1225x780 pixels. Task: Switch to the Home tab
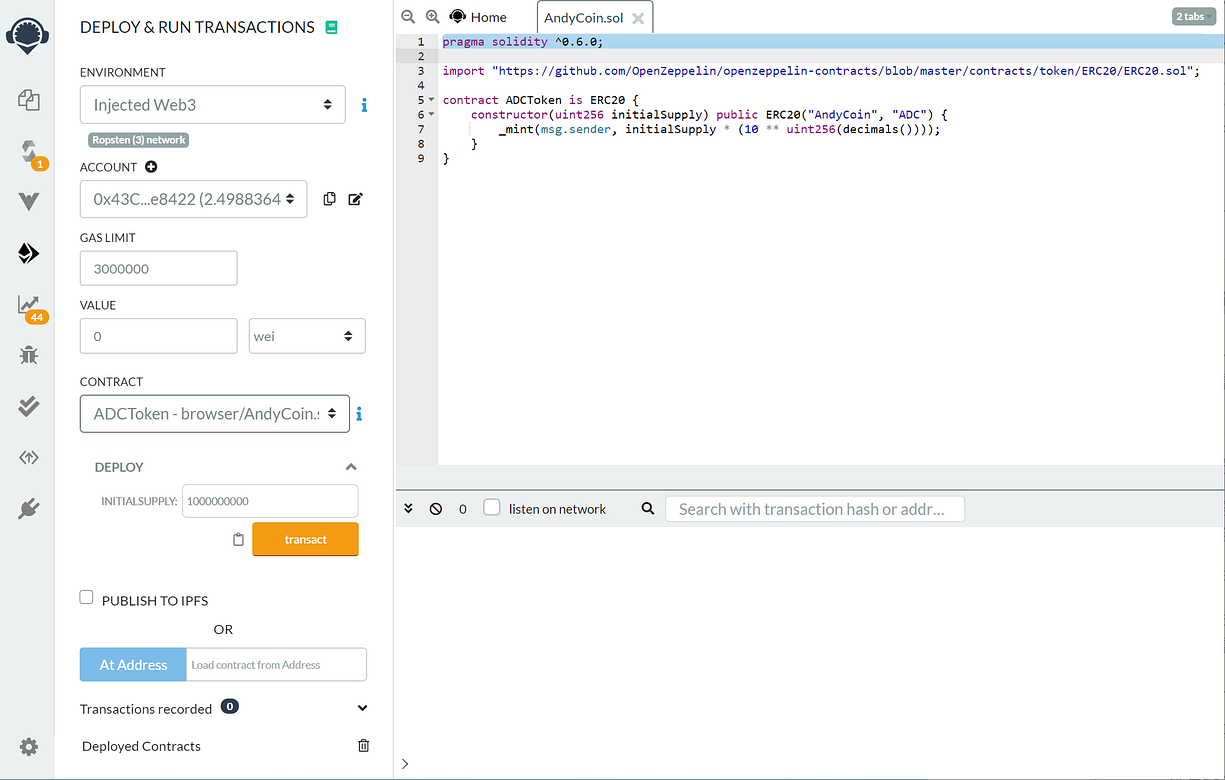point(478,17)
